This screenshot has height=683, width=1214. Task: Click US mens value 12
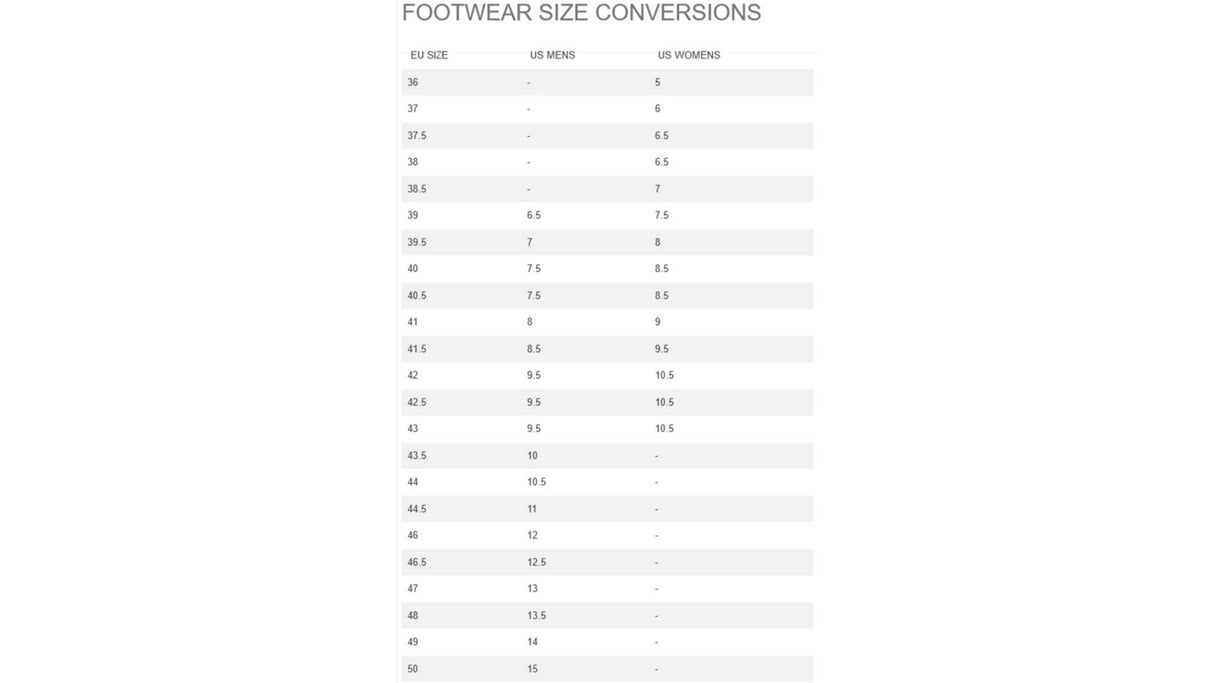click(532, 536)
